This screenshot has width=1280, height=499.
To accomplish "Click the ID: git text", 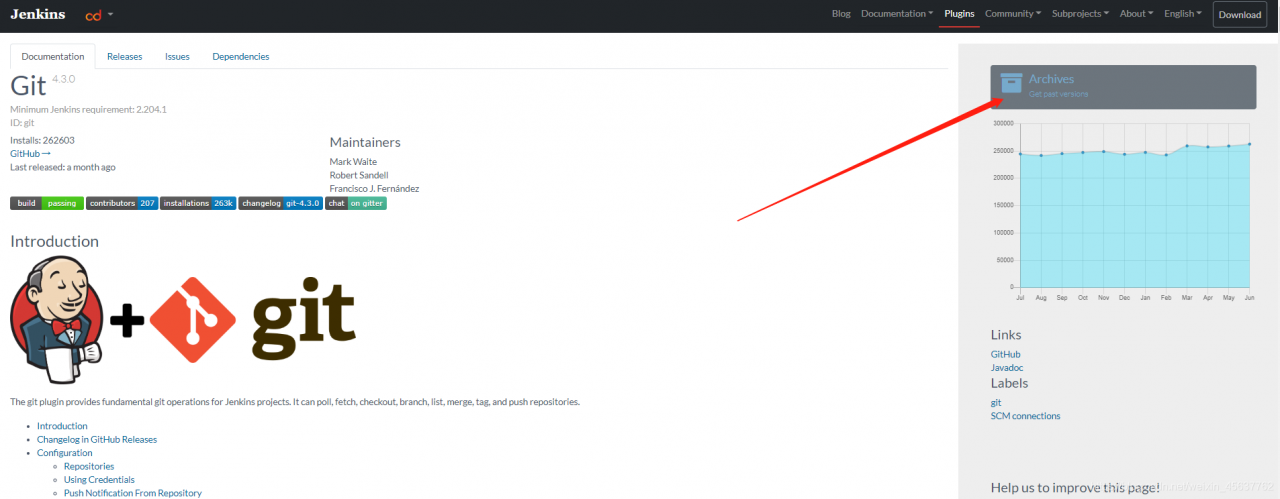I will 22,122.
